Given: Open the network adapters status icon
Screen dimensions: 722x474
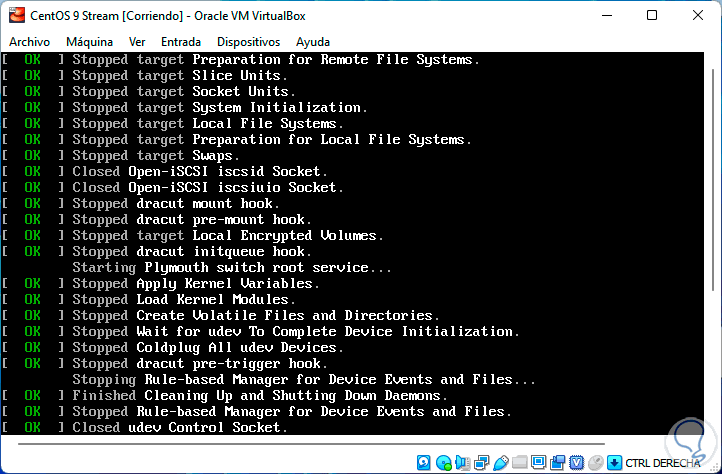Looking at the screenshot, I should 482,462.
